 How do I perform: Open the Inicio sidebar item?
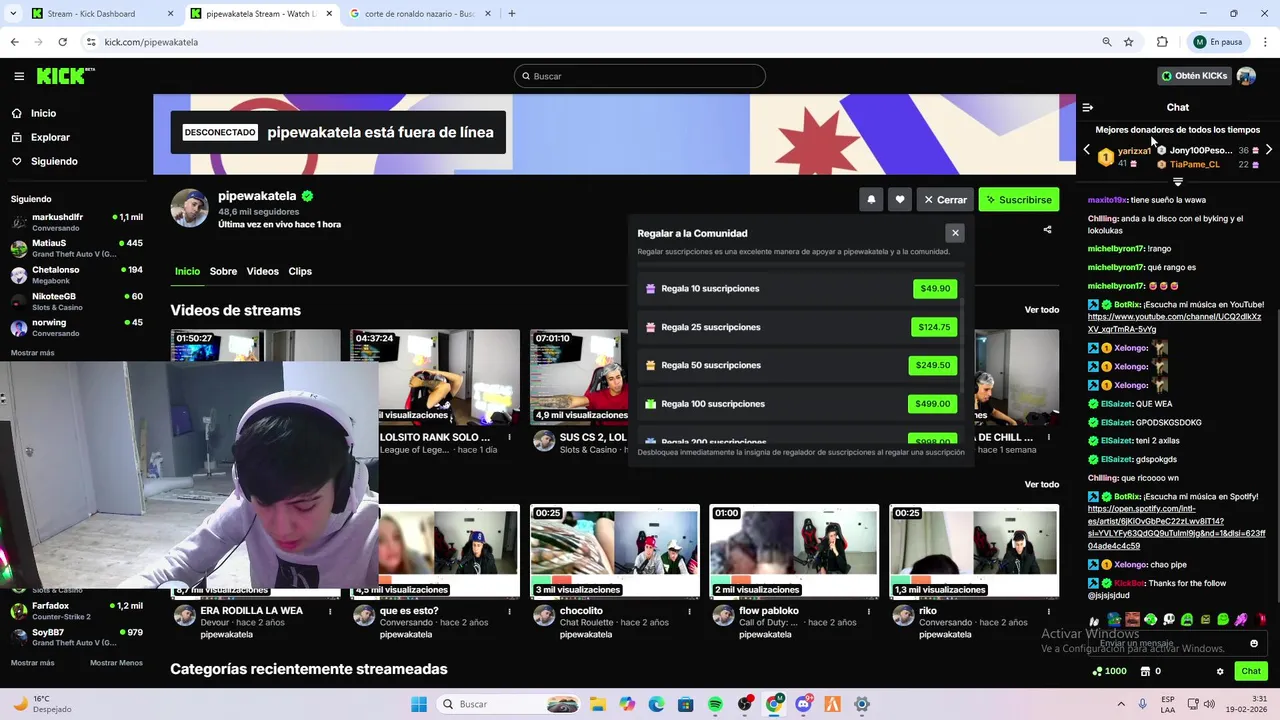tap(43, 113)
